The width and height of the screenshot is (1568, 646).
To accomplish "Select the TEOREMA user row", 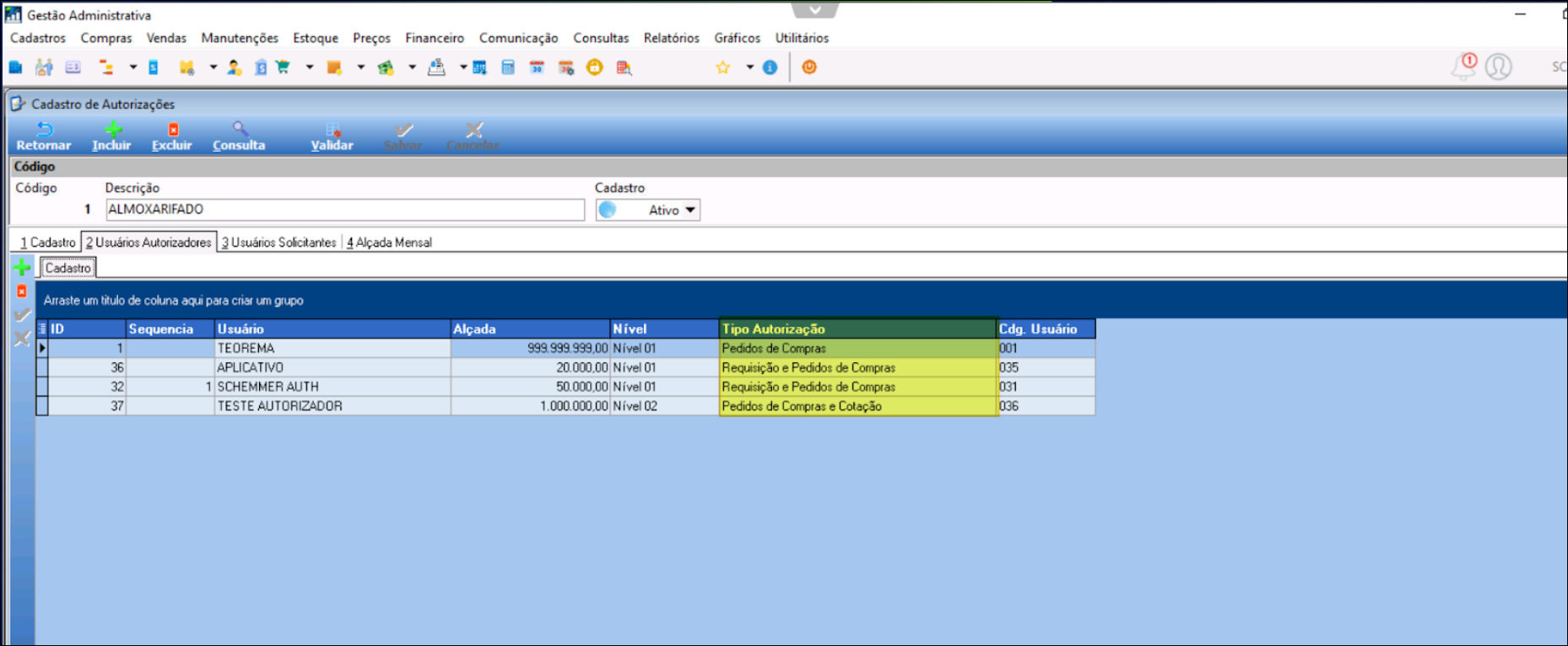I will point(565,348).
